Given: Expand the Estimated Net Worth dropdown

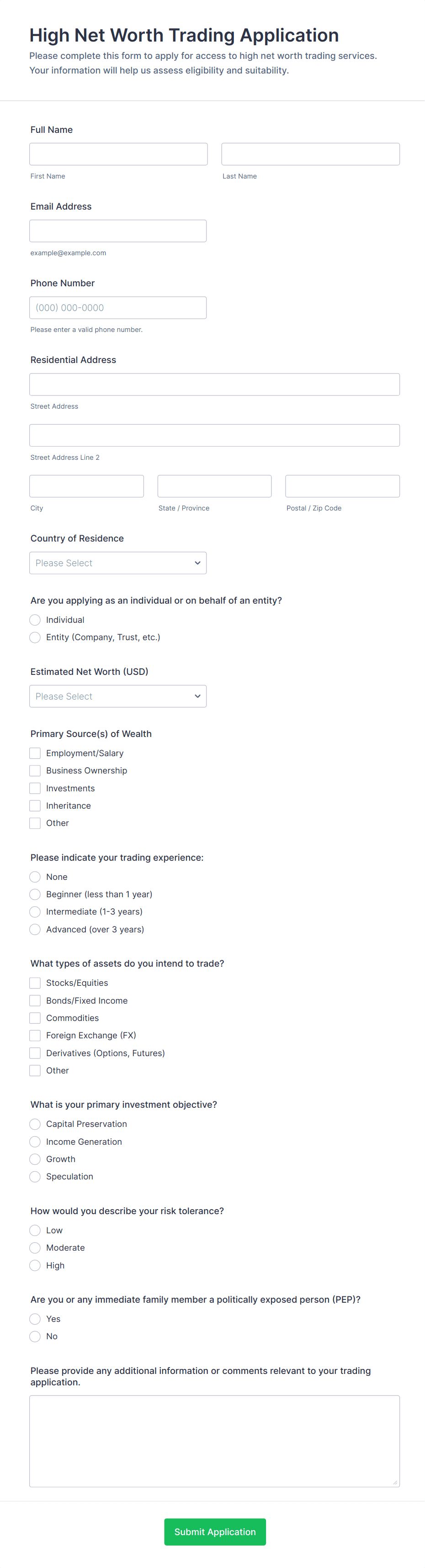Looking at the screenshot, I should tap(117, 696).
